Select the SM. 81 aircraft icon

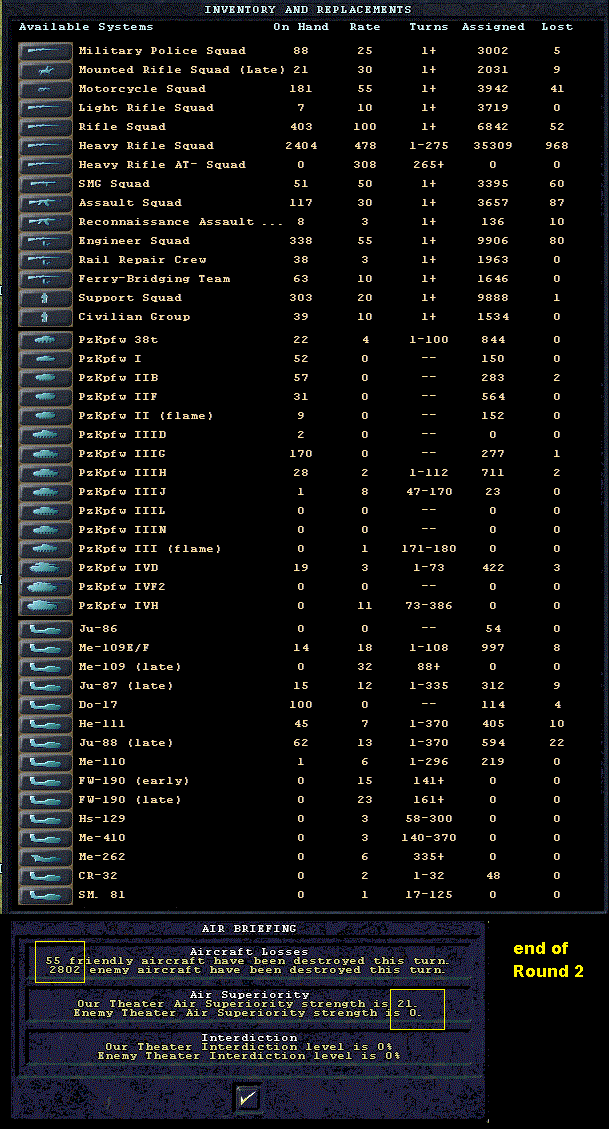click(x=45, y=895)
